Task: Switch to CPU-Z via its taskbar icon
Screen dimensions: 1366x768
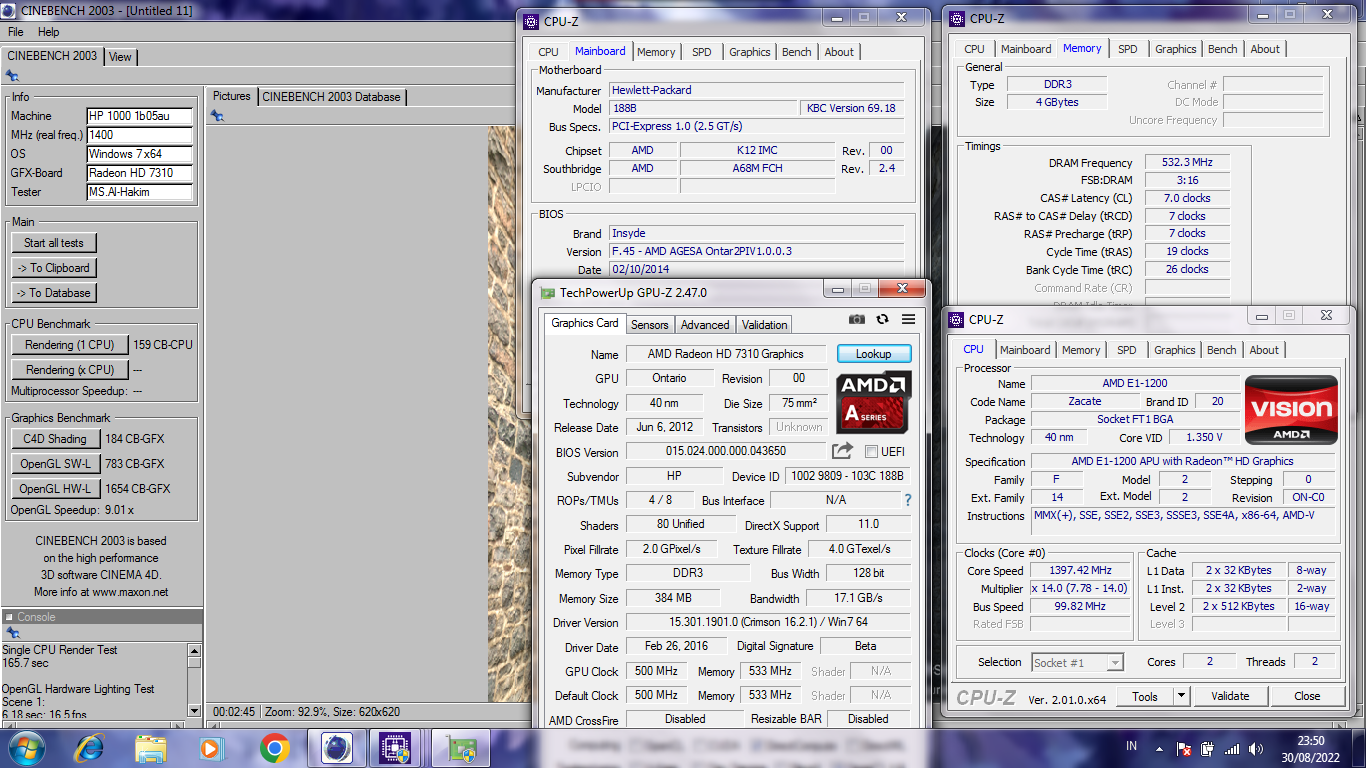Action: tap(397, 748)
